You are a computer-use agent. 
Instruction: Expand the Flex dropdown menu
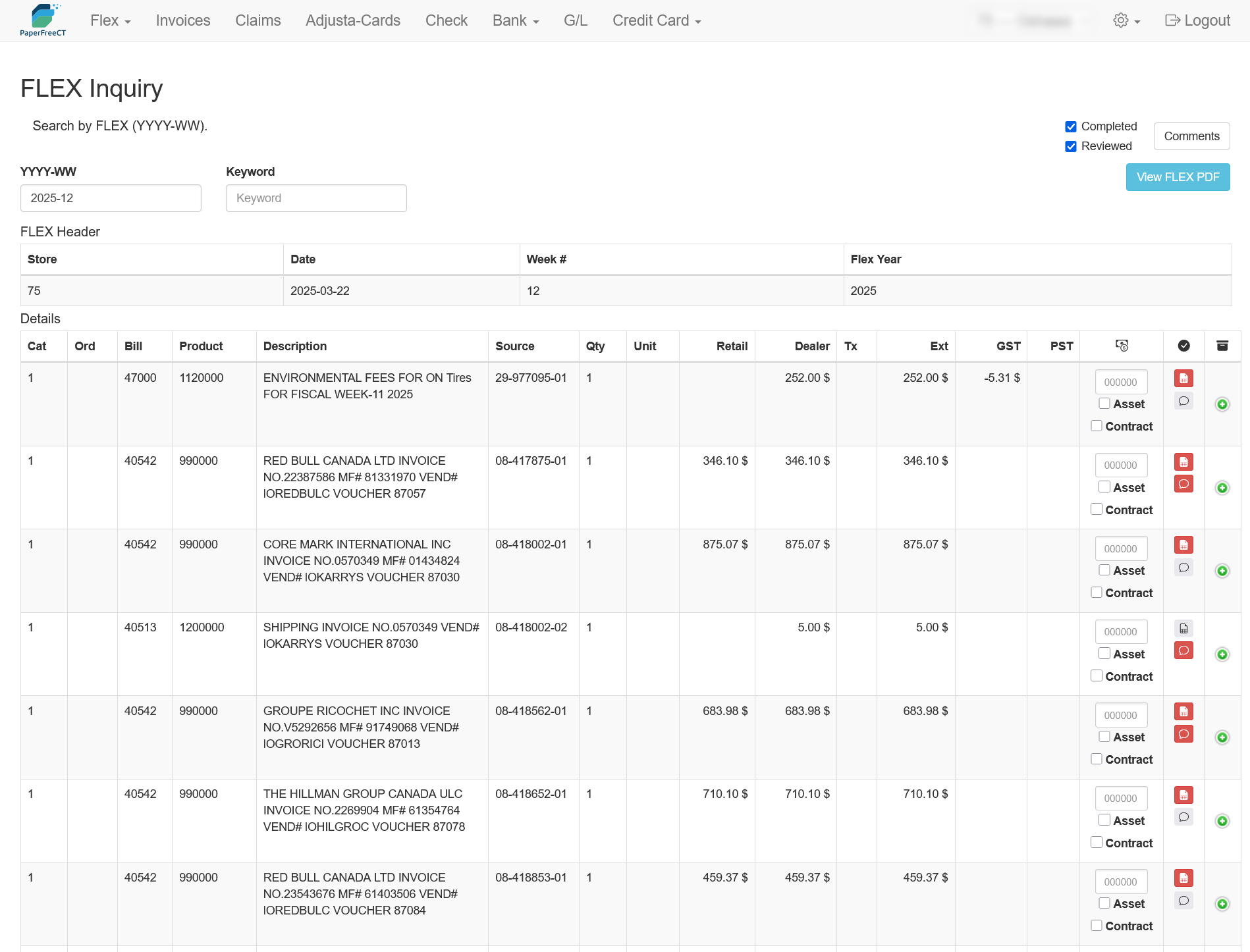(110, 20)
